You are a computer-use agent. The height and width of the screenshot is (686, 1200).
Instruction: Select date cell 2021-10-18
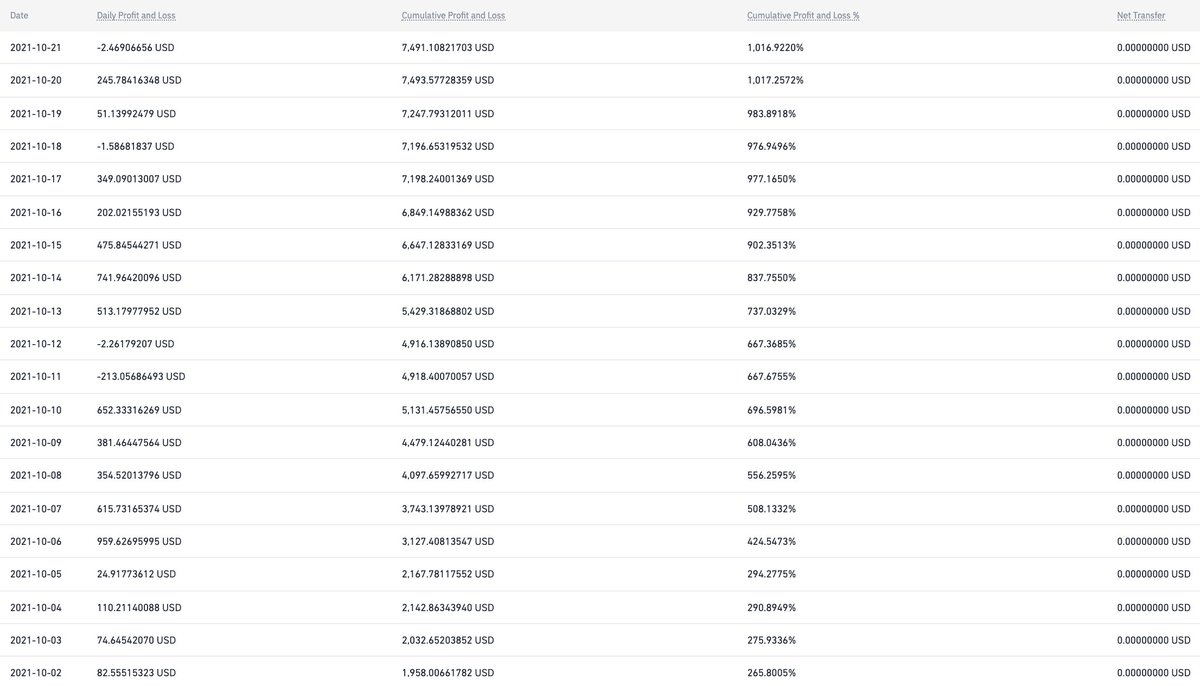point(36,146)
